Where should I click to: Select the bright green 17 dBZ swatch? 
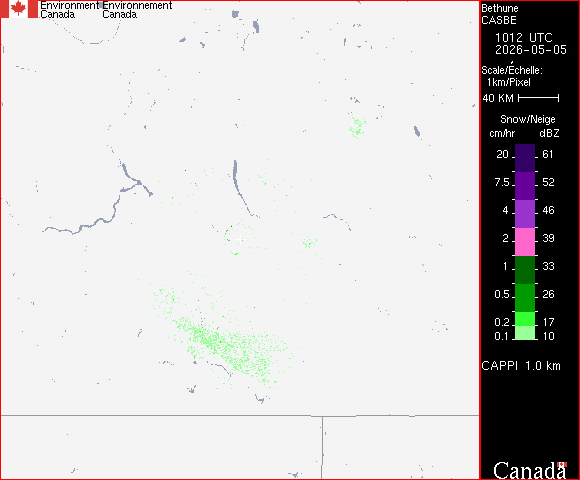[525, 319]
